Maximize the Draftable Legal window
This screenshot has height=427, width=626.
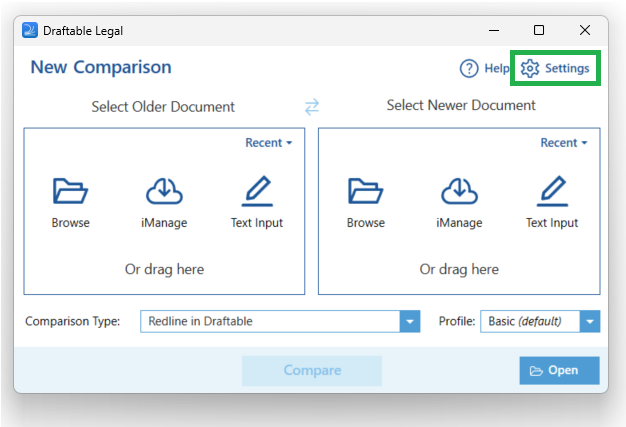539,30
